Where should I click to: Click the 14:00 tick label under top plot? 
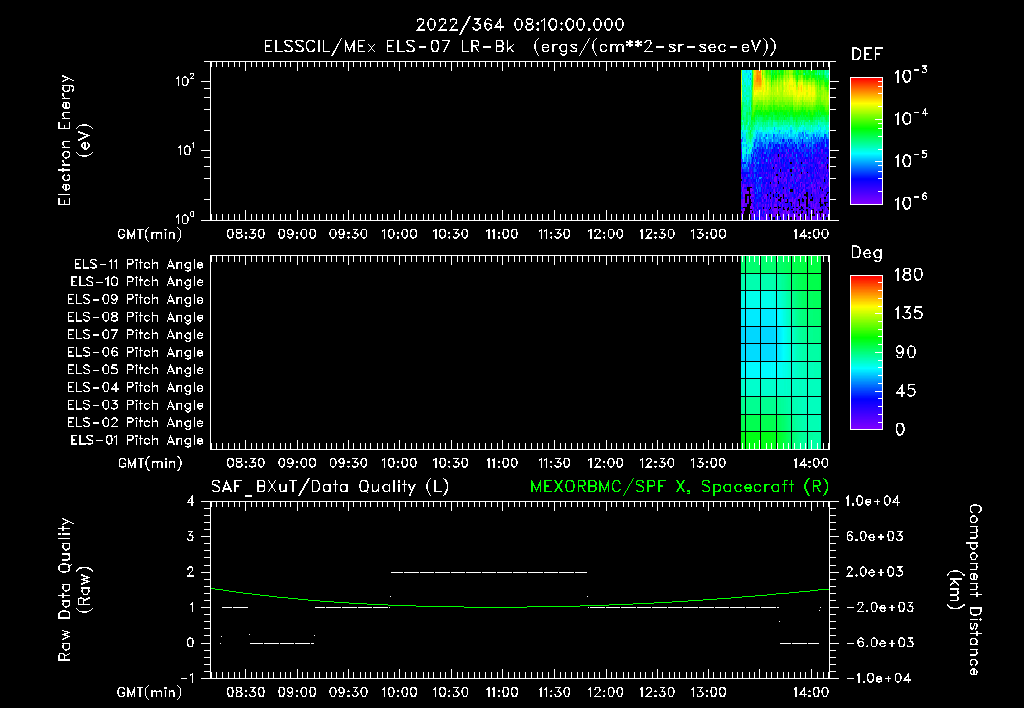810,234
